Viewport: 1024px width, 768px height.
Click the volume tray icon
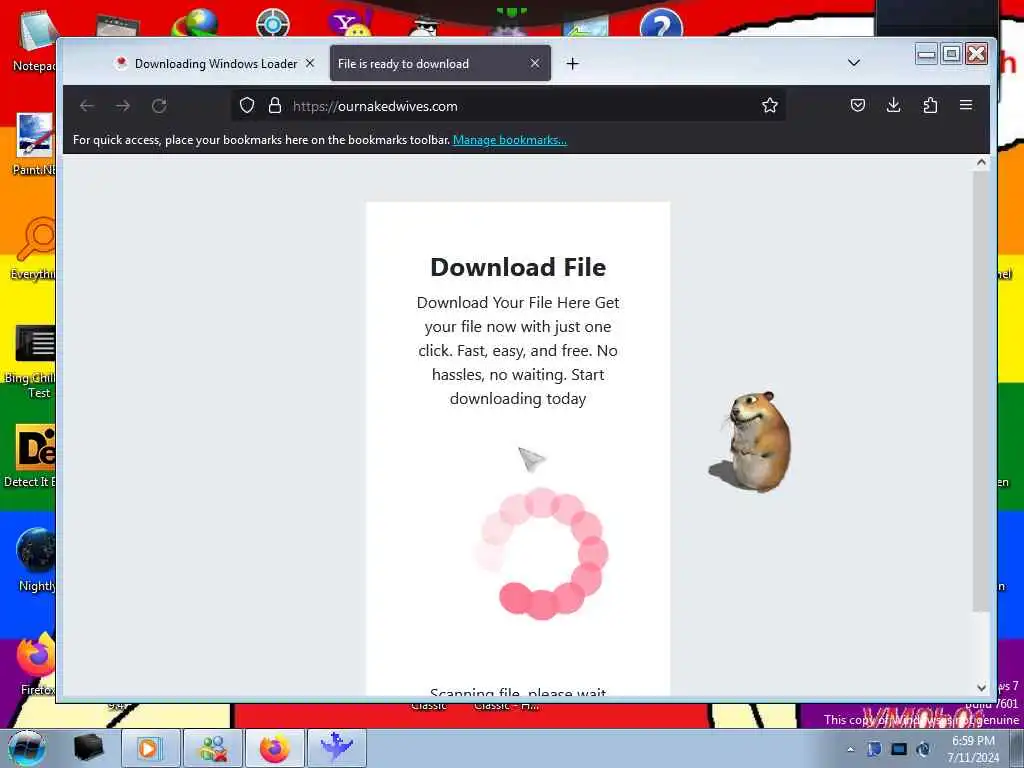click(923, 749)
